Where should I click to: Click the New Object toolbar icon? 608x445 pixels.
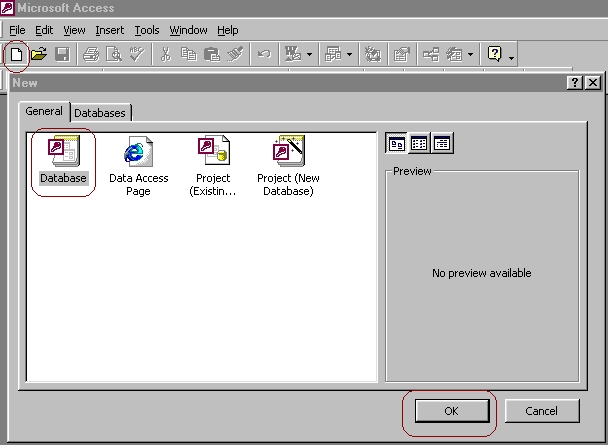tap(454, 54)
